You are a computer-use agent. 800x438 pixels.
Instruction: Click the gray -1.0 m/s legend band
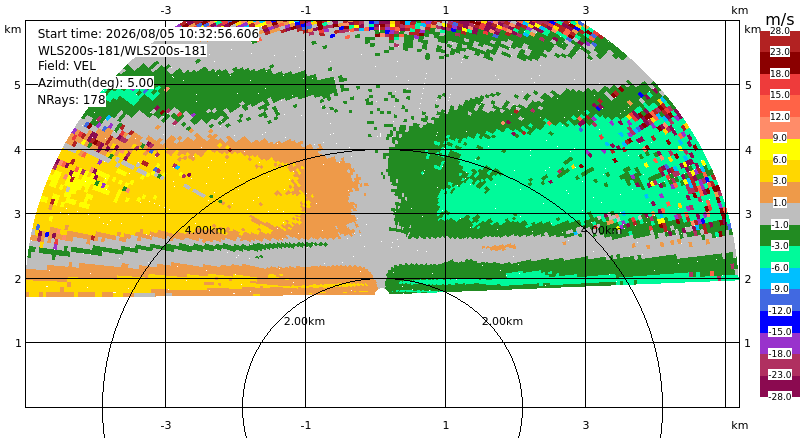coord(780,214)
